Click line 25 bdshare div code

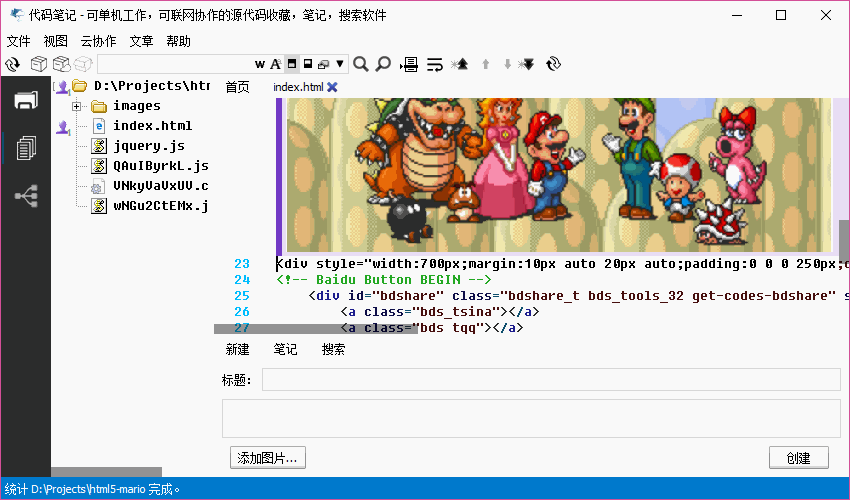click(579, 296)
